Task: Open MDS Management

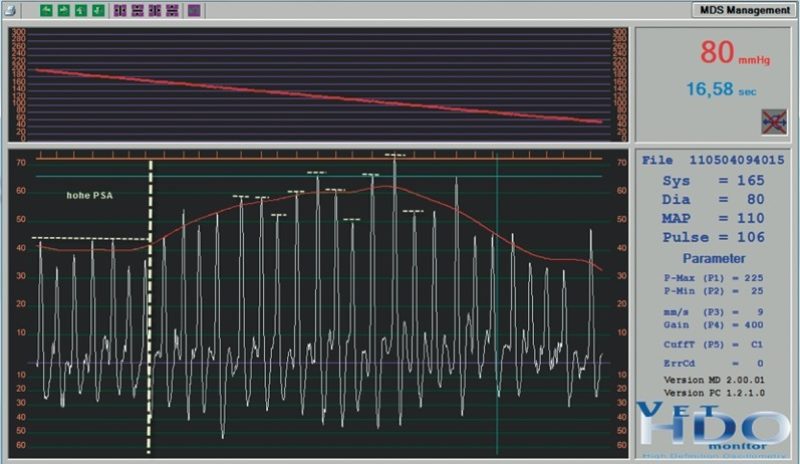Action: tap(743, 10)
